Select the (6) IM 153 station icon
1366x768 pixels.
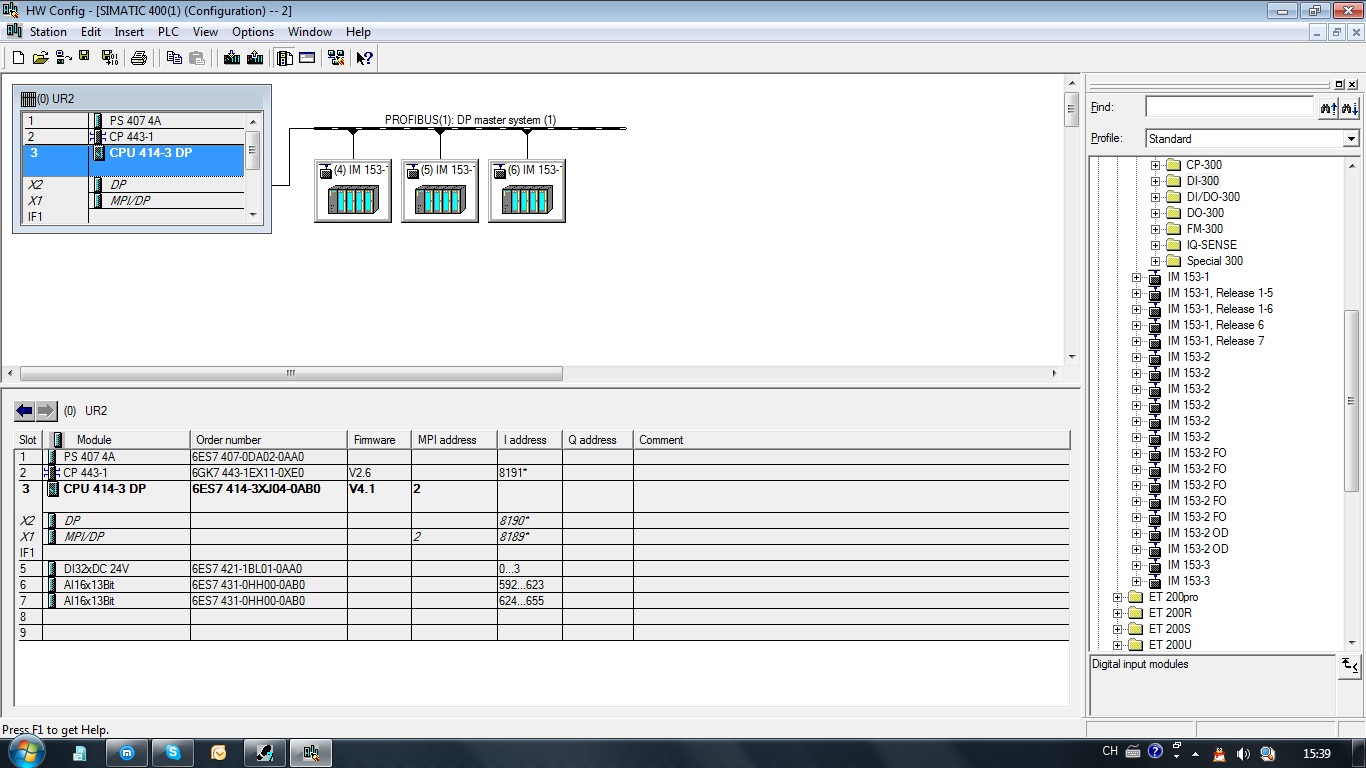pos(526,190)
